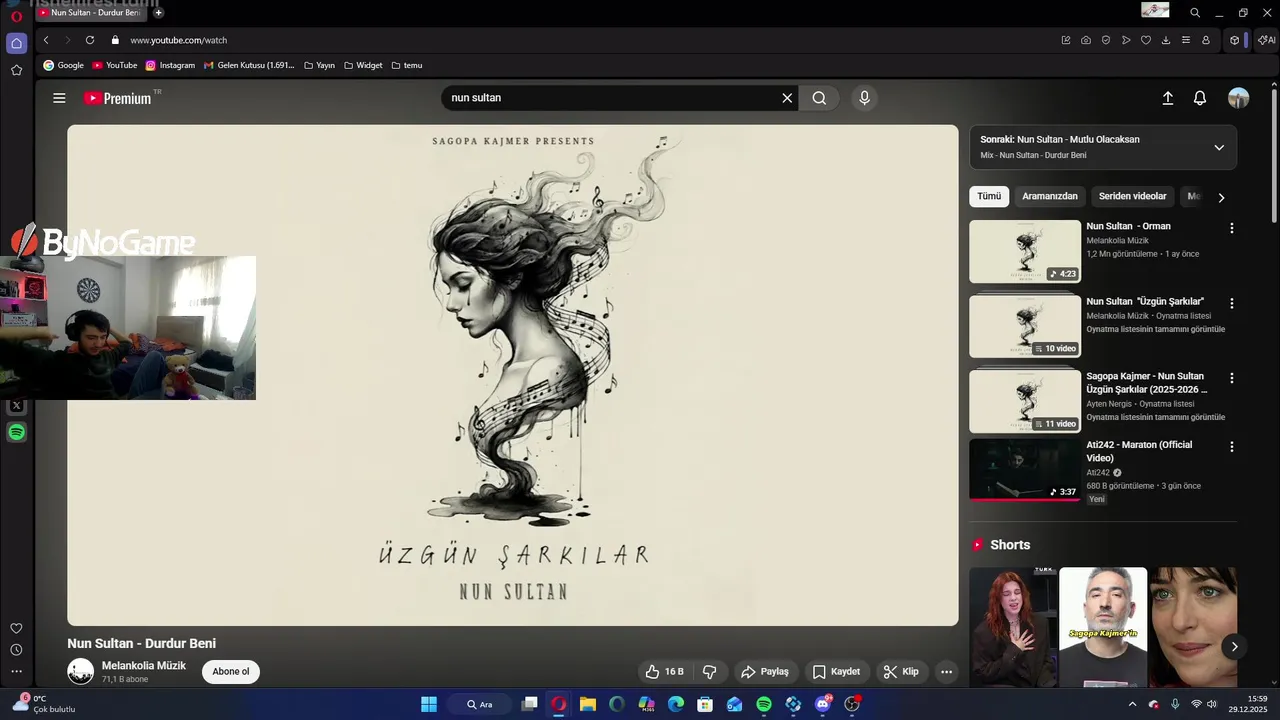Open Opera privacy shield icon
The width and height of the screenshot is (1280, 720).
tap(1106, 40)
